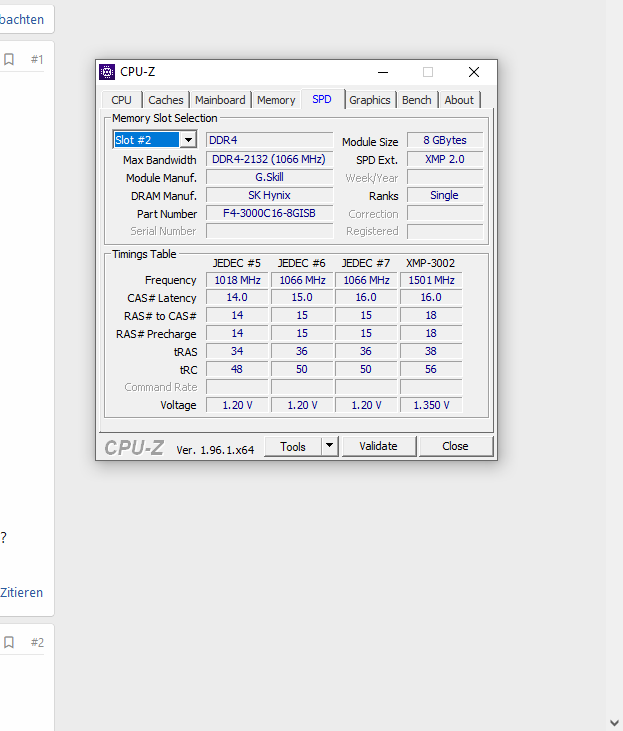Click the XMP-3002 column header

[430, 263]
